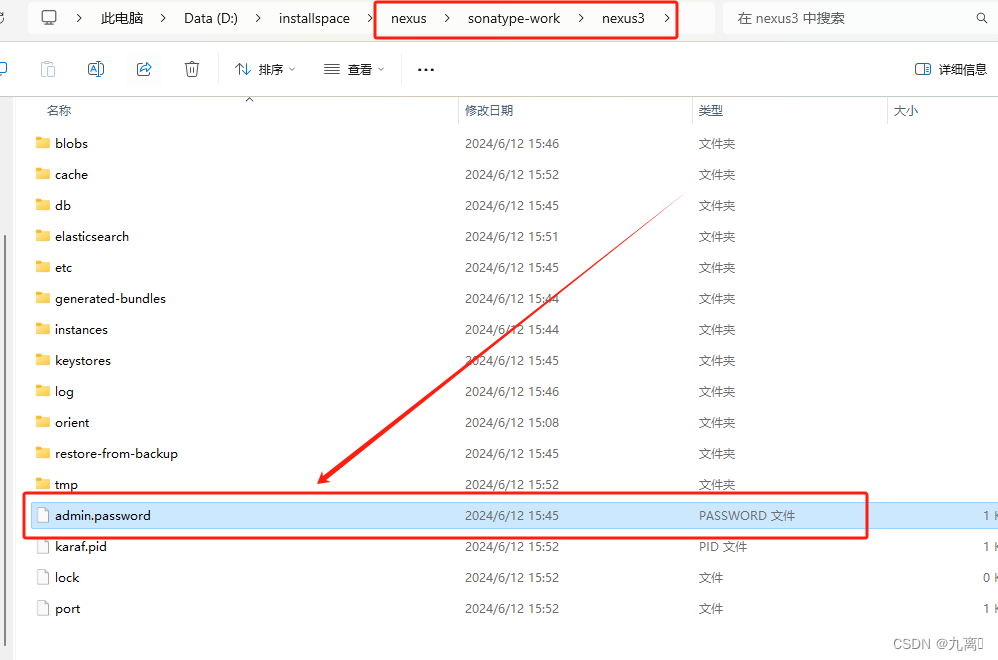This screenshot has height=660, width=998.
Task: Click the vertical scrollbar on left pane edge
Action: [5, 439]
